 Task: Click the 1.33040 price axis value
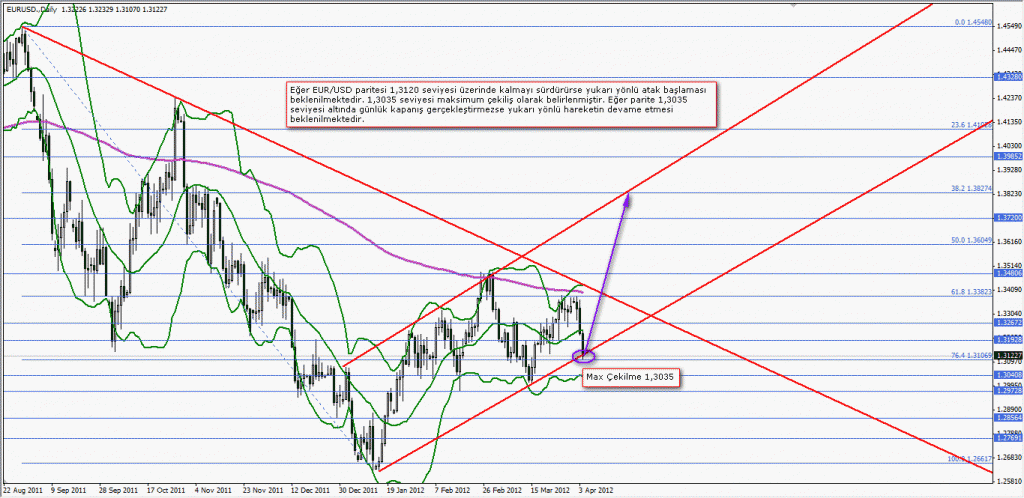1010,314
